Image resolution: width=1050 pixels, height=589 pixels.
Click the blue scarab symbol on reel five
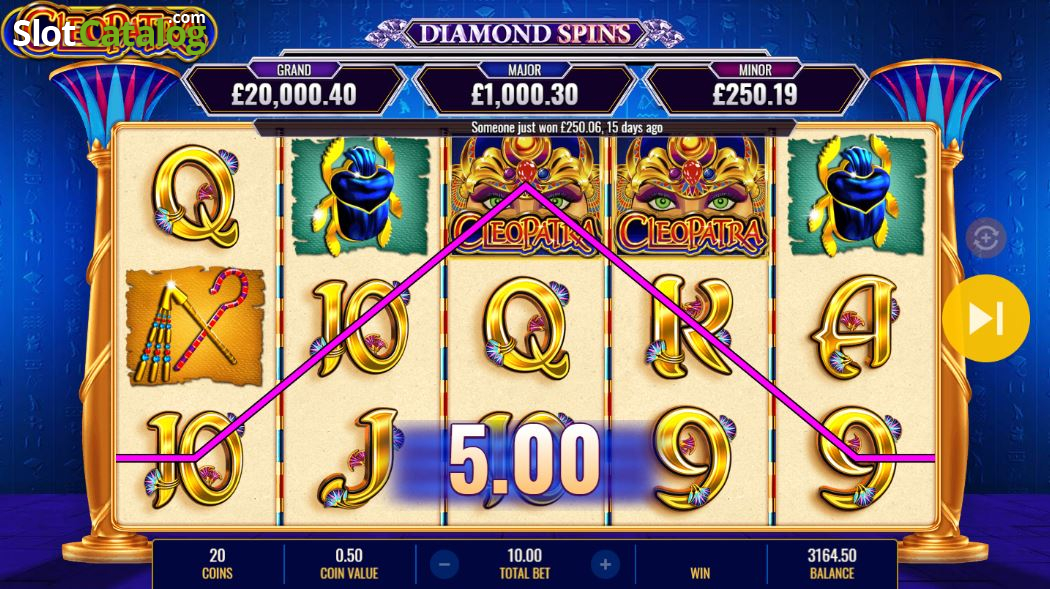pos(856,195)
